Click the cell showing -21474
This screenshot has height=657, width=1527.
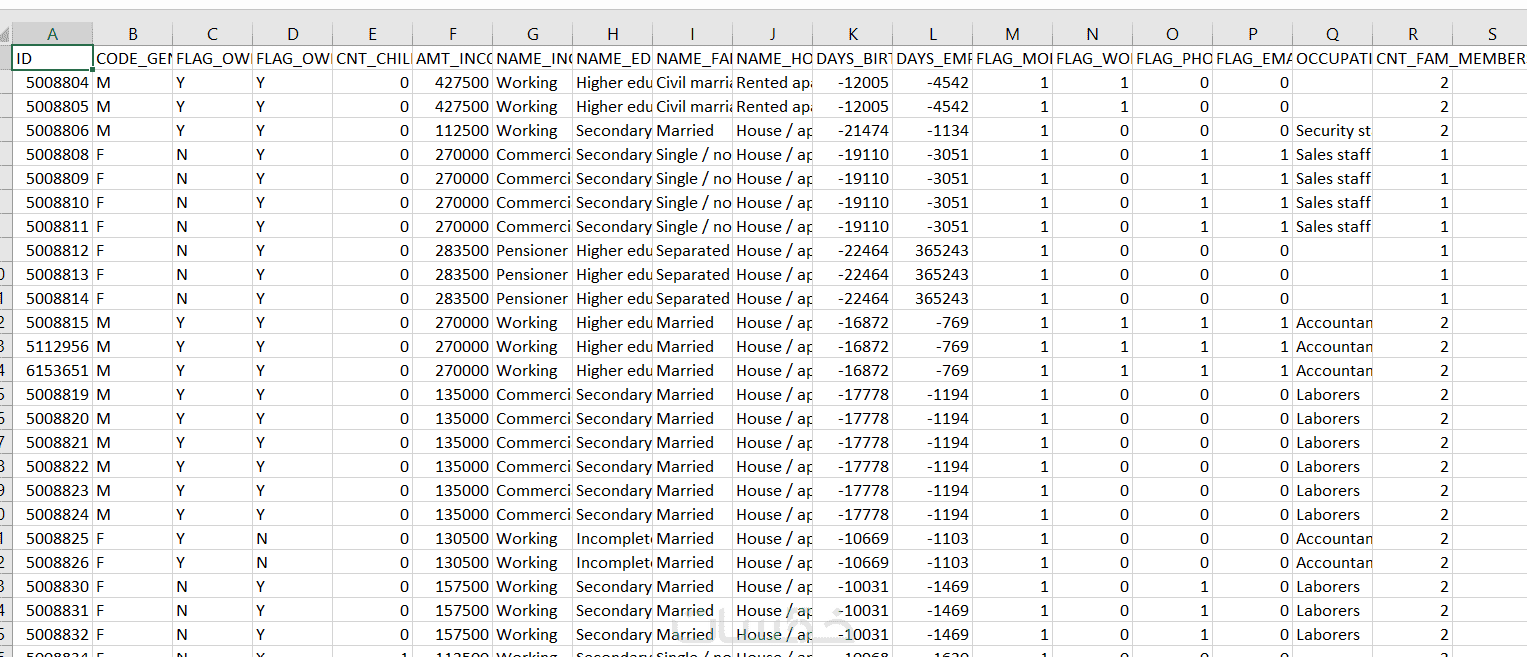coord(853,130)
